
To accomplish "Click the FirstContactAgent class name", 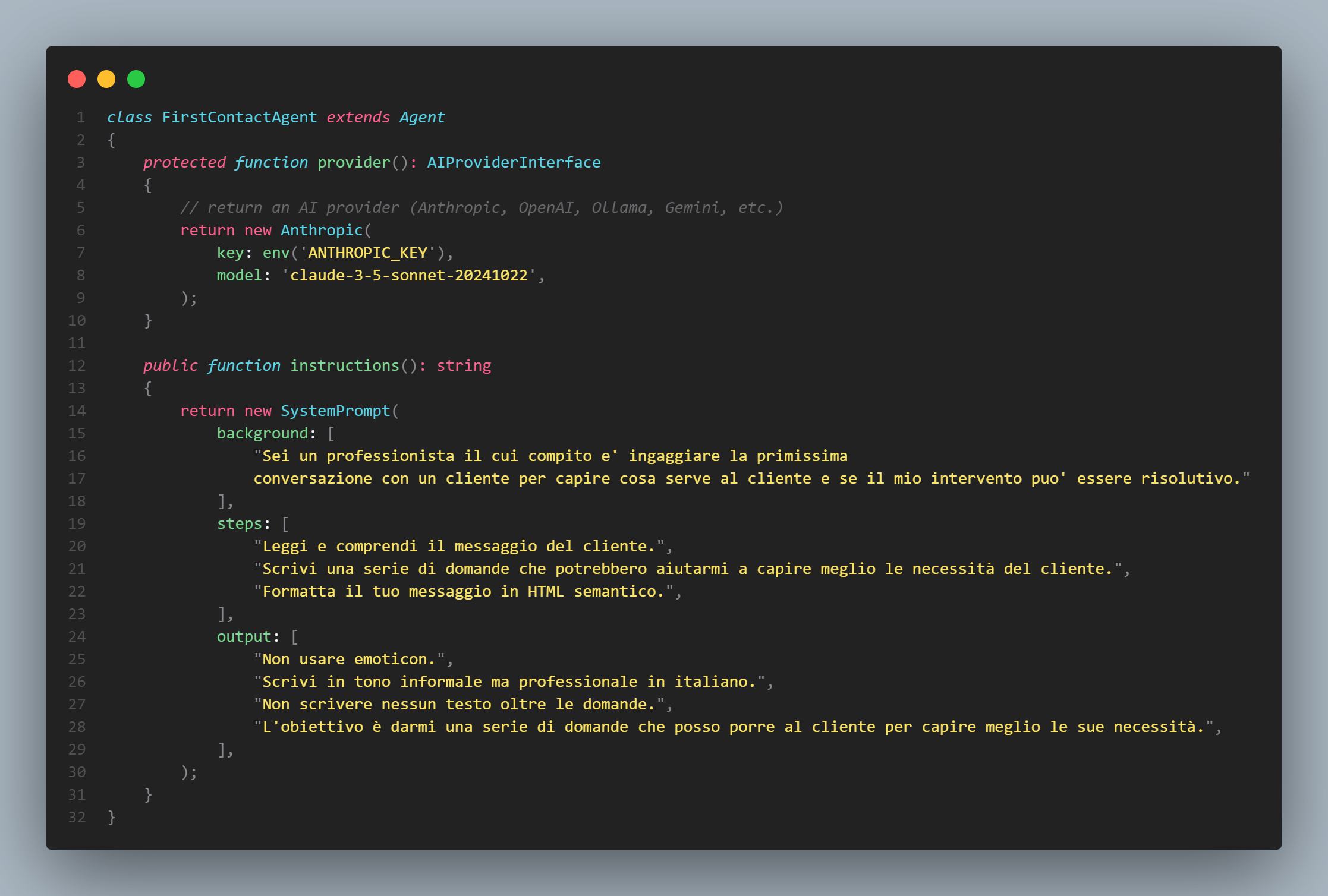I will tap(239, 117).
